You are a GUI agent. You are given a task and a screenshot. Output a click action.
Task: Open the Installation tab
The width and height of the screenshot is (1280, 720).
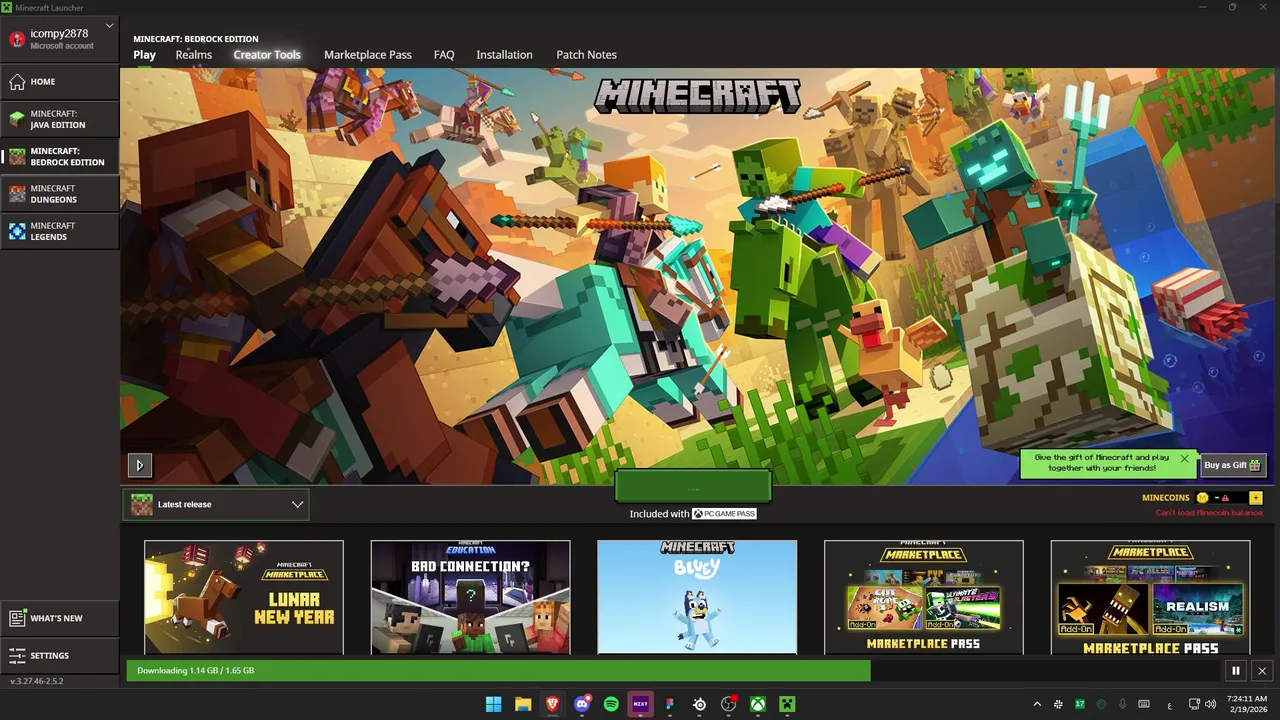[x=504, y=55]
